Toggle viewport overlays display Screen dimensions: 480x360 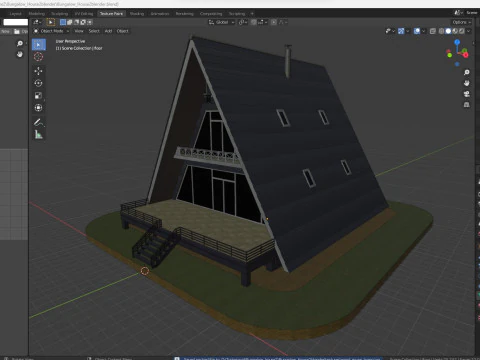pos(417,31)
